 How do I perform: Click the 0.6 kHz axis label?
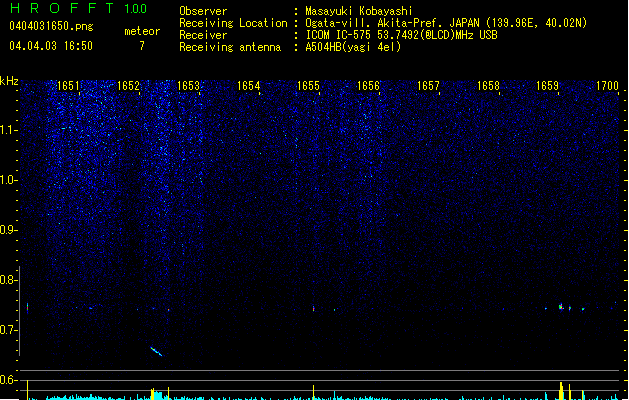(x=8, y=380)
